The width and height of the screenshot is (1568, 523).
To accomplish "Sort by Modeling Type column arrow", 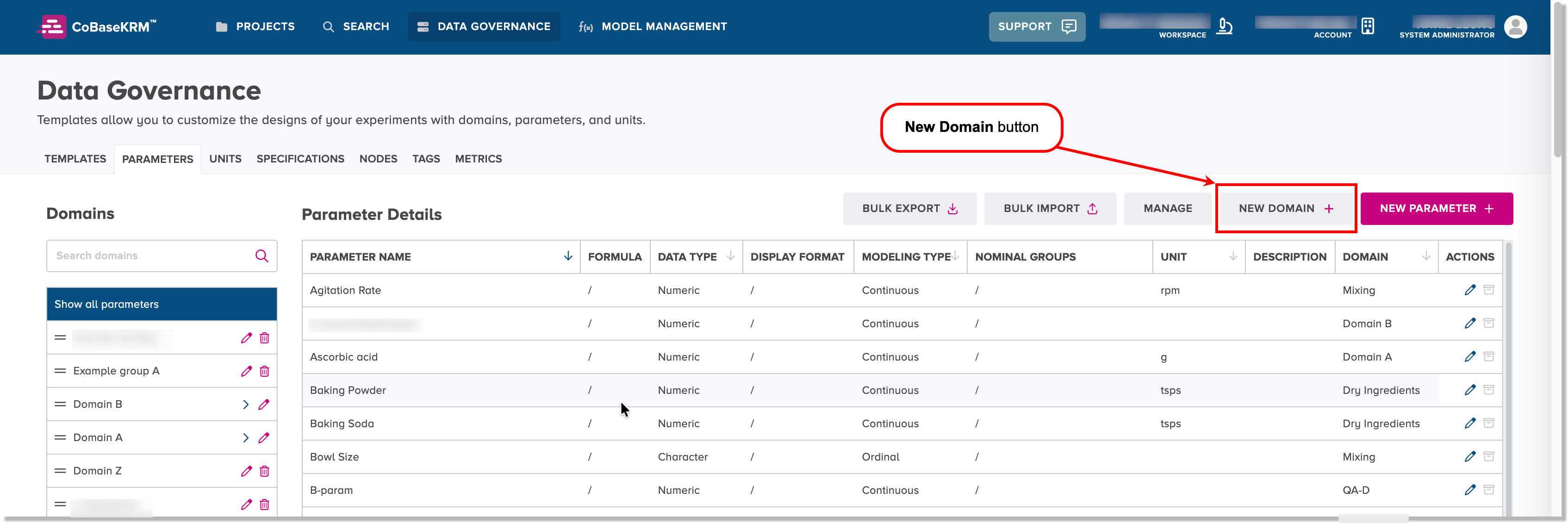I will [x=956, y=256].
